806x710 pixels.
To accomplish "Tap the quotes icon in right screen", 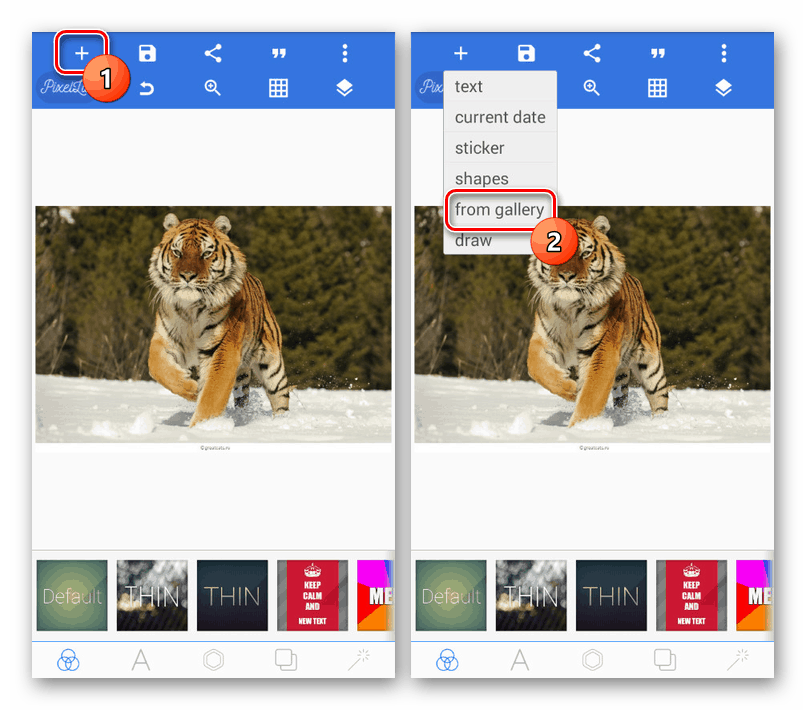I will click(657, 53).
